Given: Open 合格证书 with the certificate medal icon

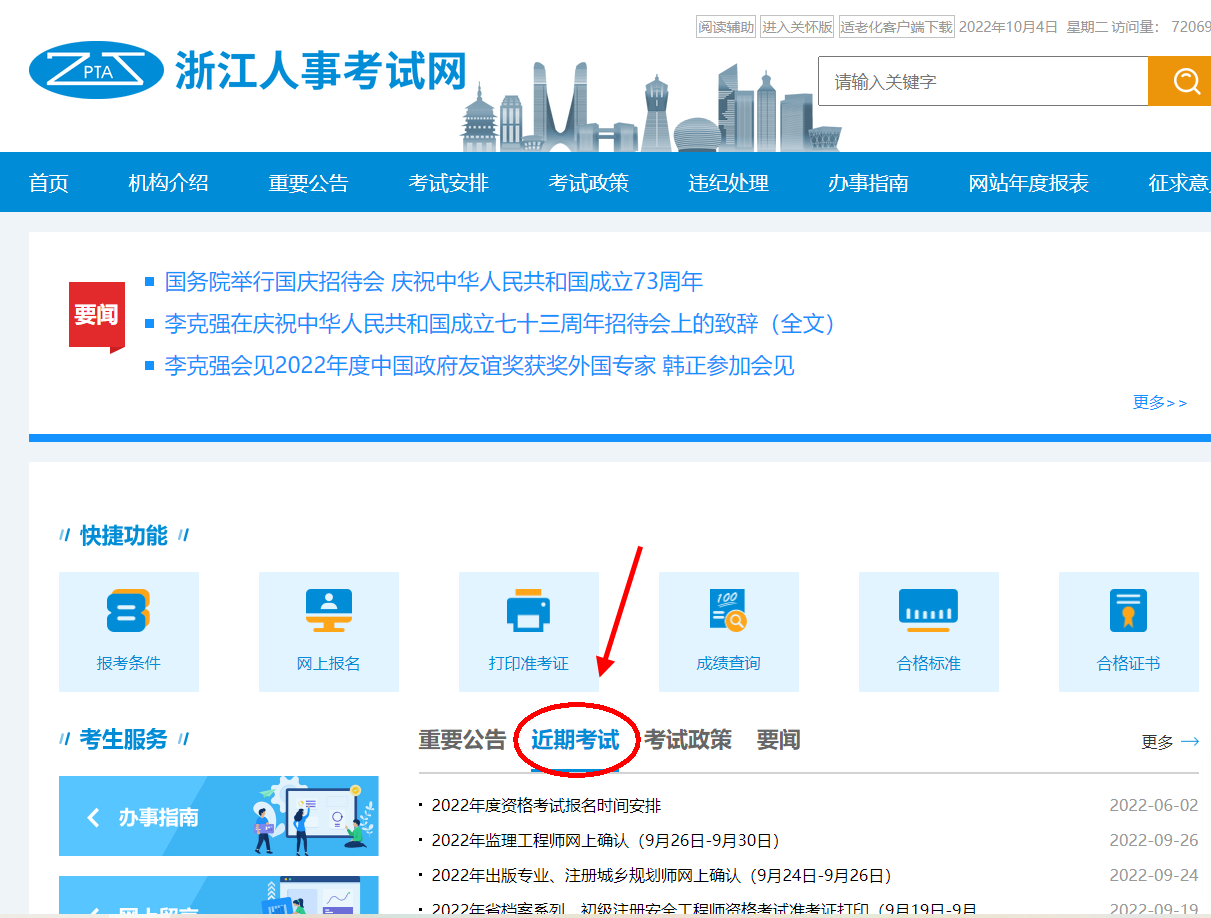Looking at the screenshot, I should click(1128, 610).
